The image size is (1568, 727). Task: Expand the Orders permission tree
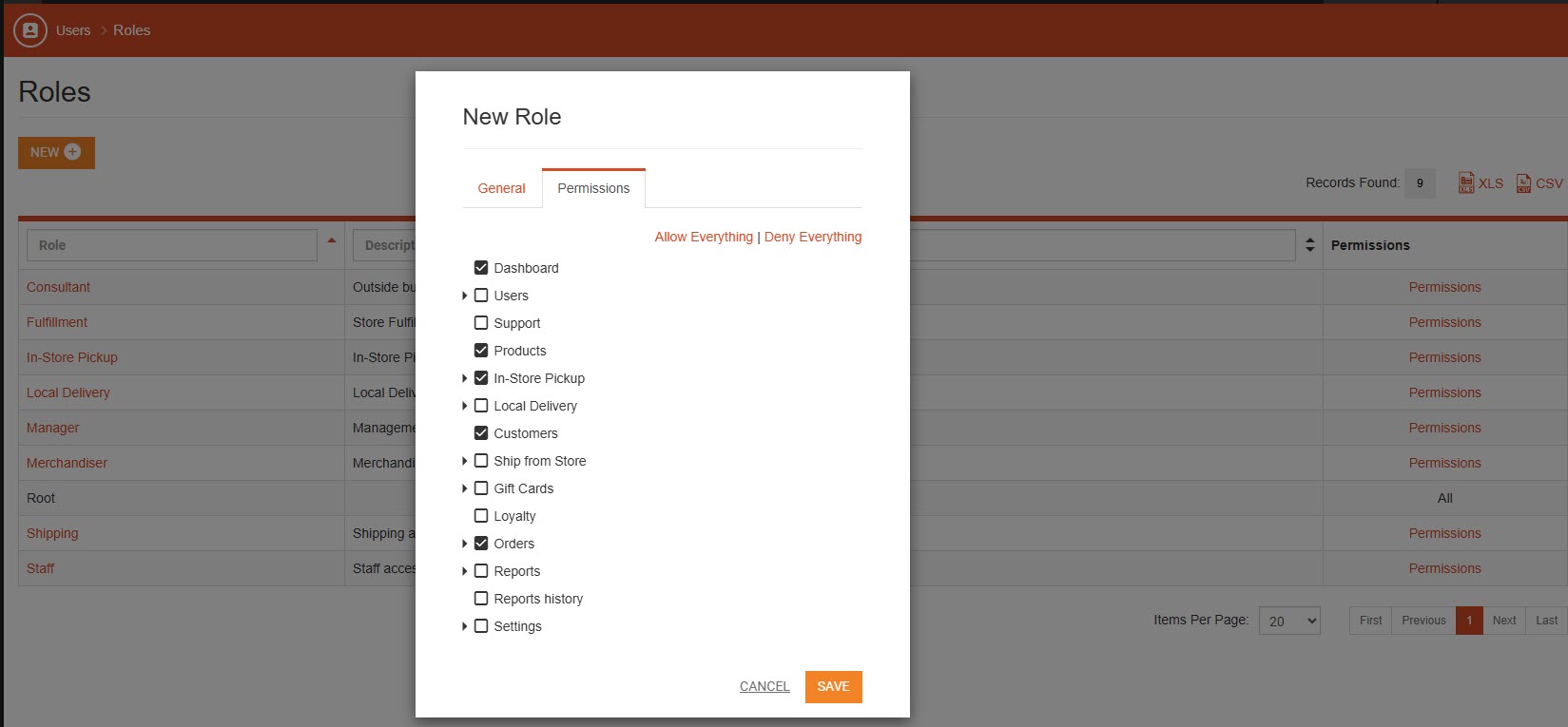(x=465, y=544)
